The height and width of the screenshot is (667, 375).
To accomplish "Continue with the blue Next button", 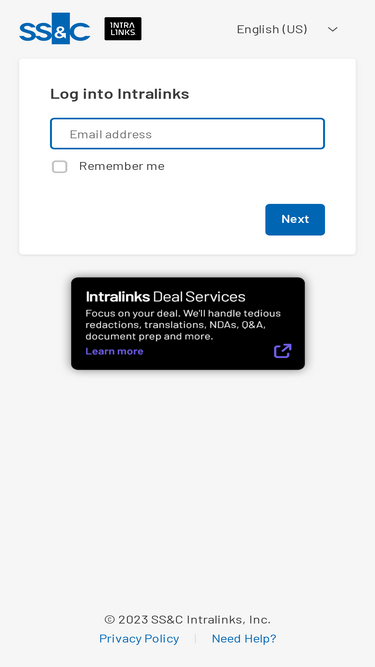I will click(x=295, y=219).
